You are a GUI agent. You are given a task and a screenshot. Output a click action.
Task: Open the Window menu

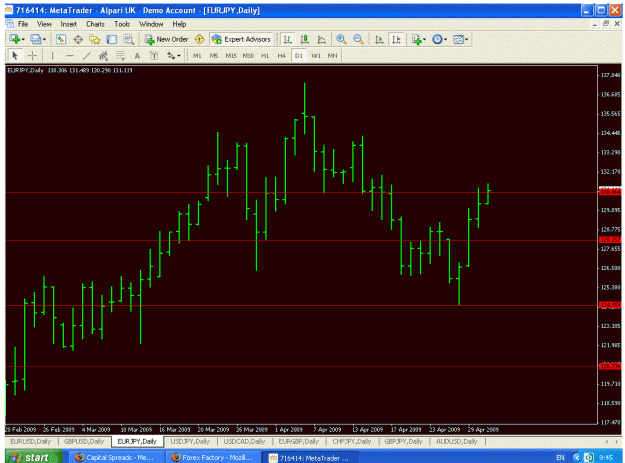click(x=151, y=24)
